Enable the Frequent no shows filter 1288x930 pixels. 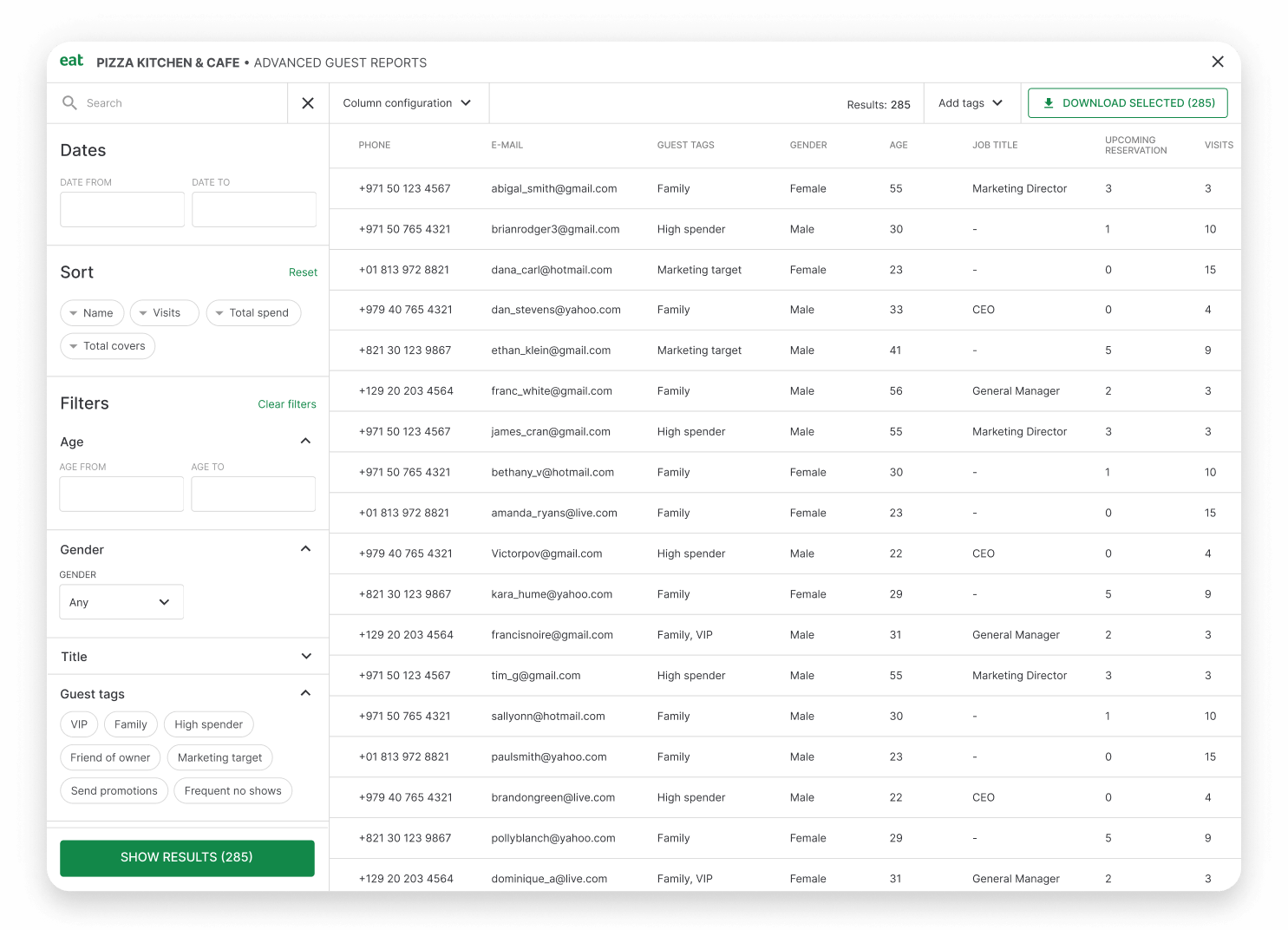click(x=232, y=790)
